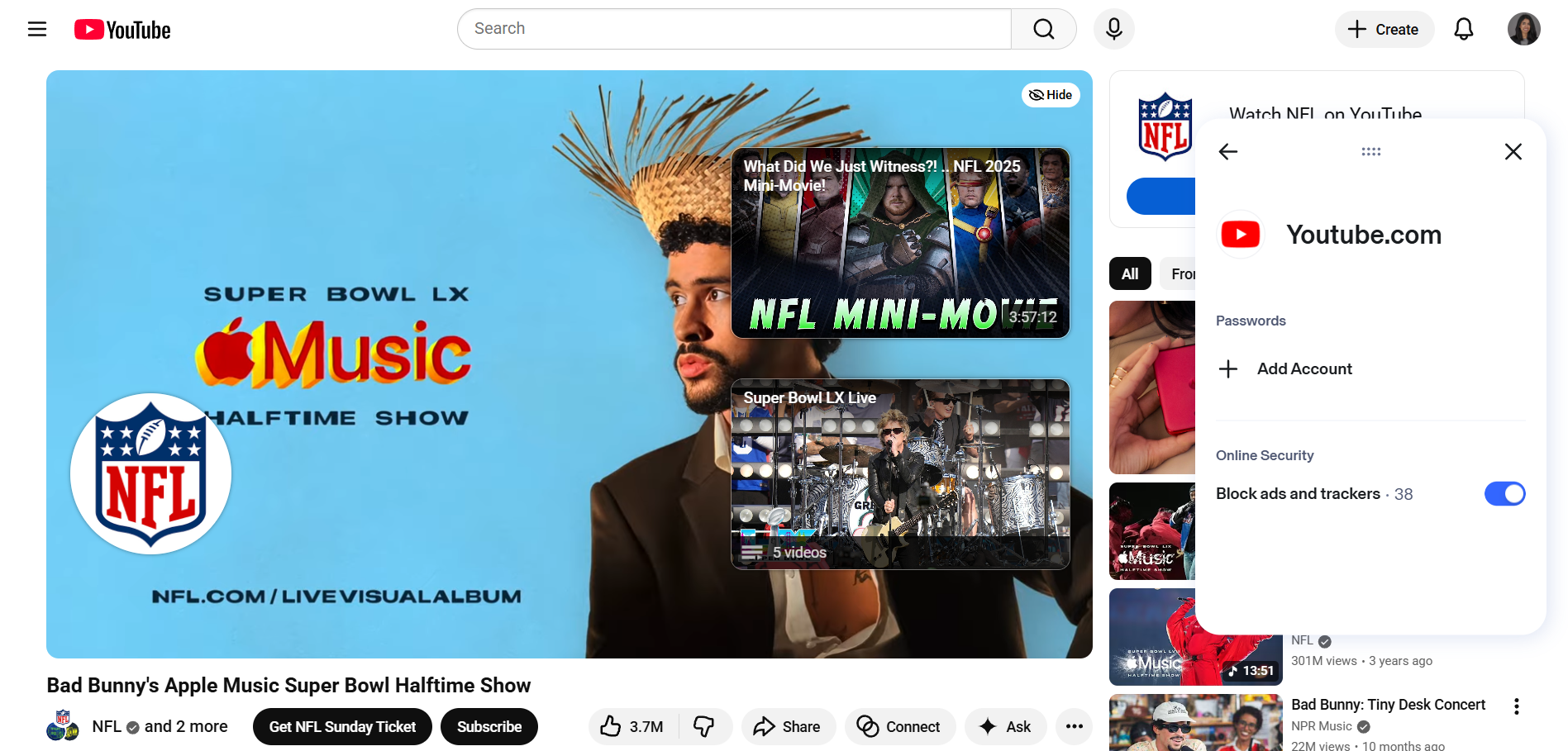Click the search magnifier icon
The width and height of the screenshot is (1568, 751).
[x=1043, y=28]
